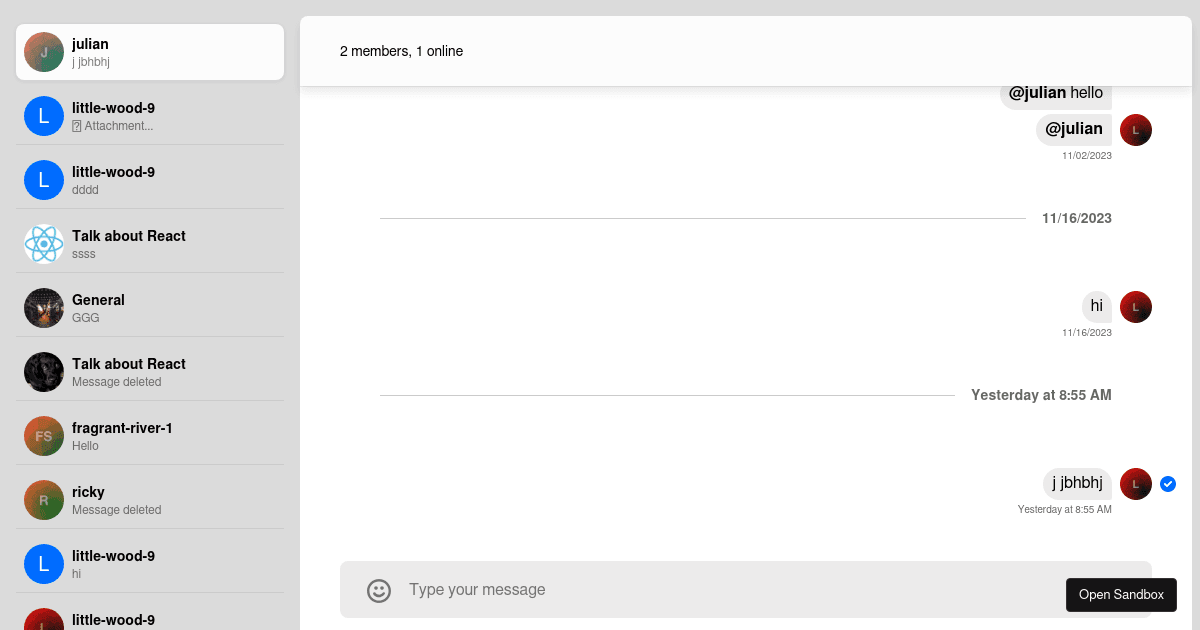This screenshot has height=630, width=1200.
Task: Select the General channel entry
Action: (x=150, y=308)
